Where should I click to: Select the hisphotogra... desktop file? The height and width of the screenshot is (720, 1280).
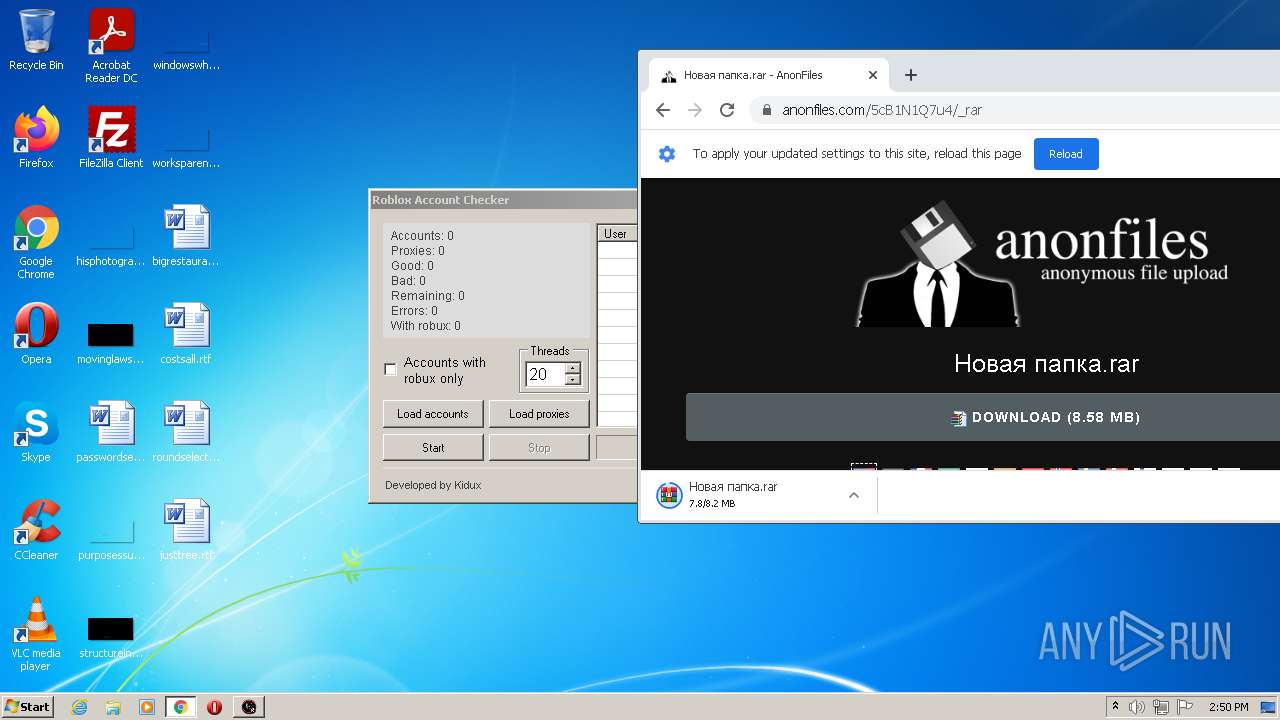pyautogui.click(x=111, y=246)
